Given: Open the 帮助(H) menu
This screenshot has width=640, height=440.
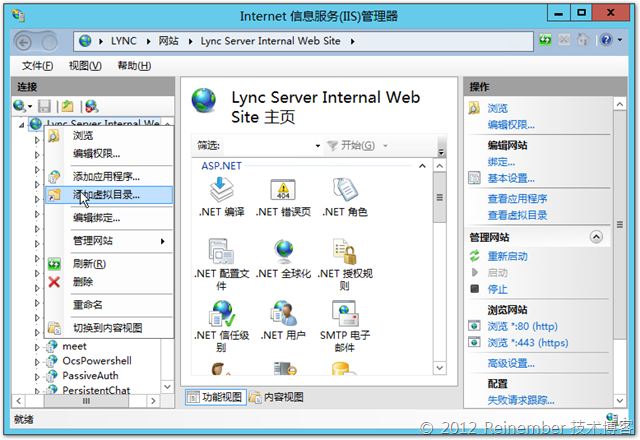Looking at the screenshot, I should click(x=134, y=66).
